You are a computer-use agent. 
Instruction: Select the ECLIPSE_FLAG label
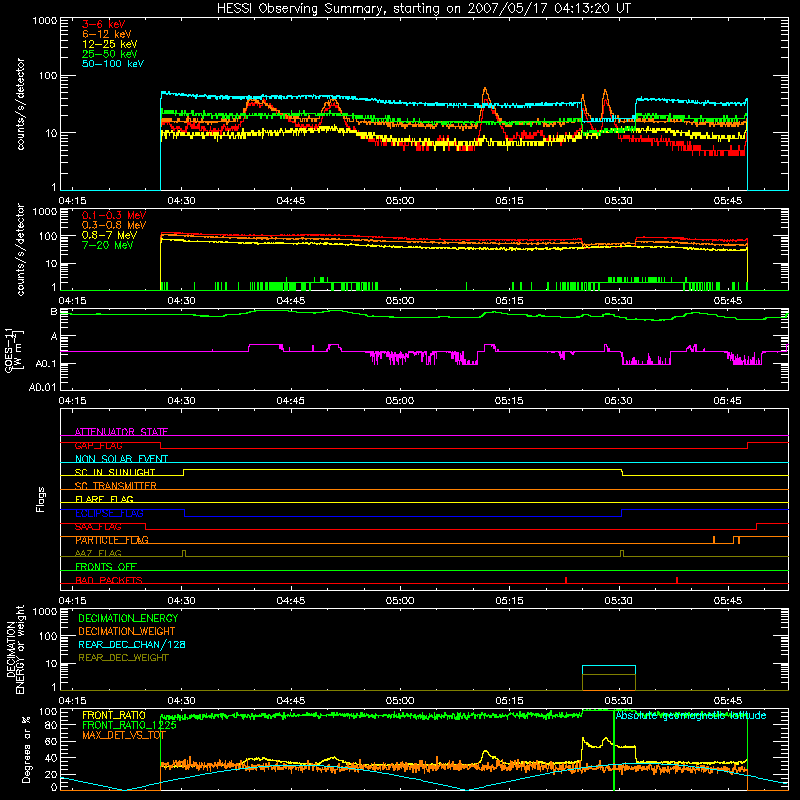[109, 513]
